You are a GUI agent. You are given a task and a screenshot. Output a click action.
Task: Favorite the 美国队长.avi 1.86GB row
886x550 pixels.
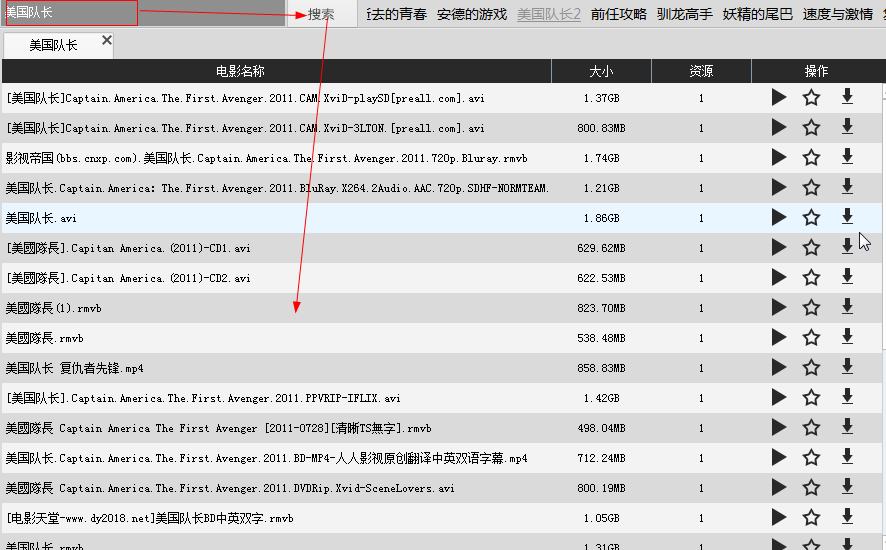point(811,217)
